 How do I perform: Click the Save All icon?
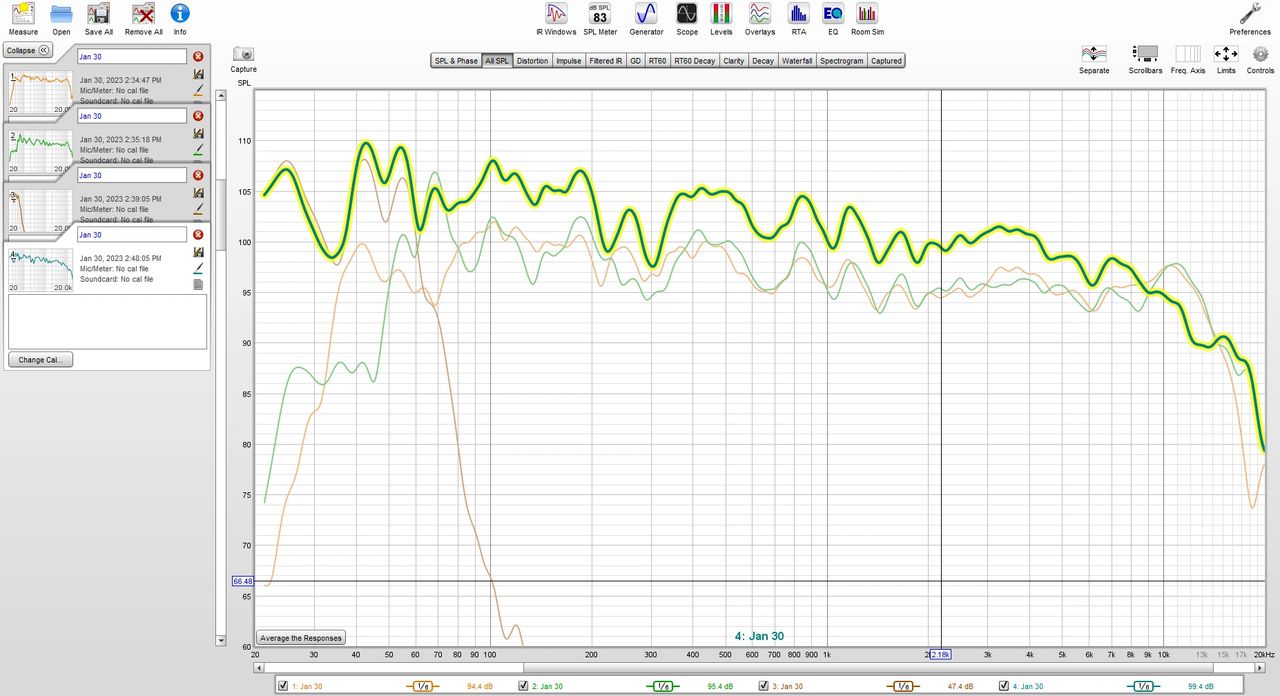tap(99, 19)
